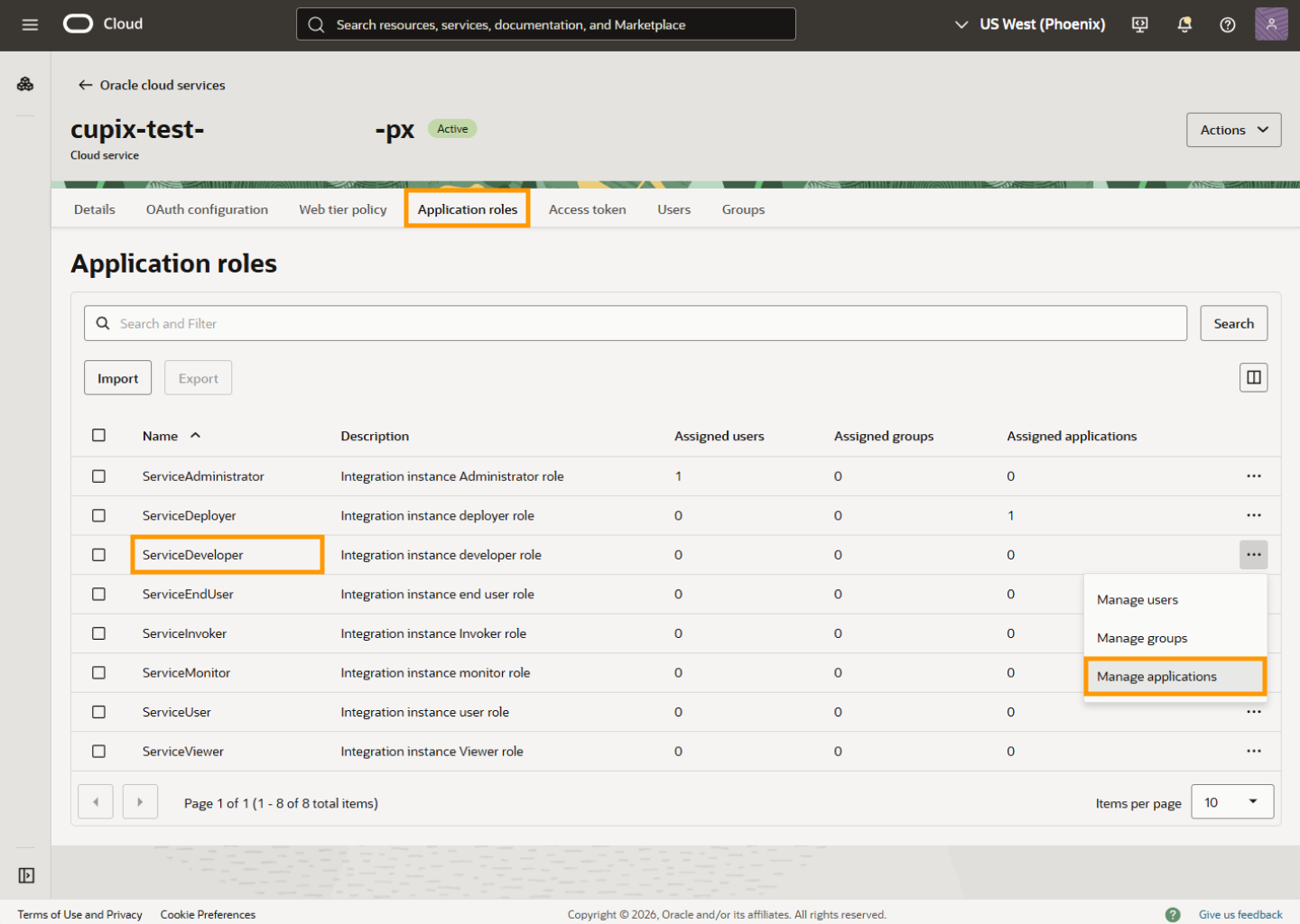Open the notifications bell
The height and width of the screenshot is (924, 1300).
(x=1184, y=24)
